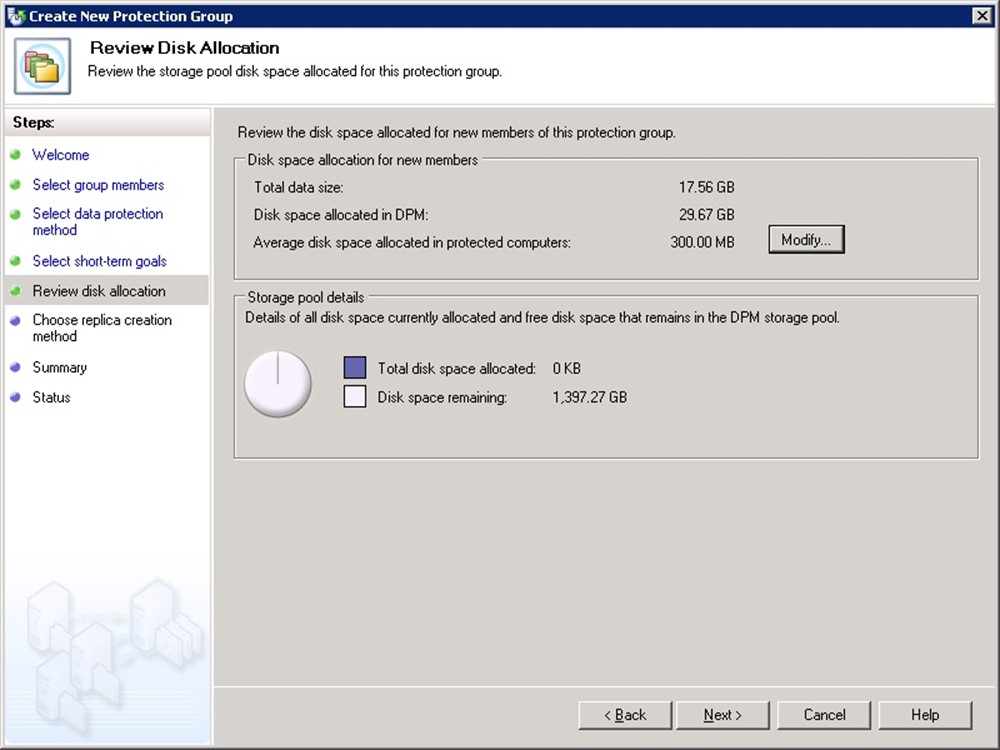Open the Welcome step
This screenshot has height=750, width=1000.
(x=60, y=155)
